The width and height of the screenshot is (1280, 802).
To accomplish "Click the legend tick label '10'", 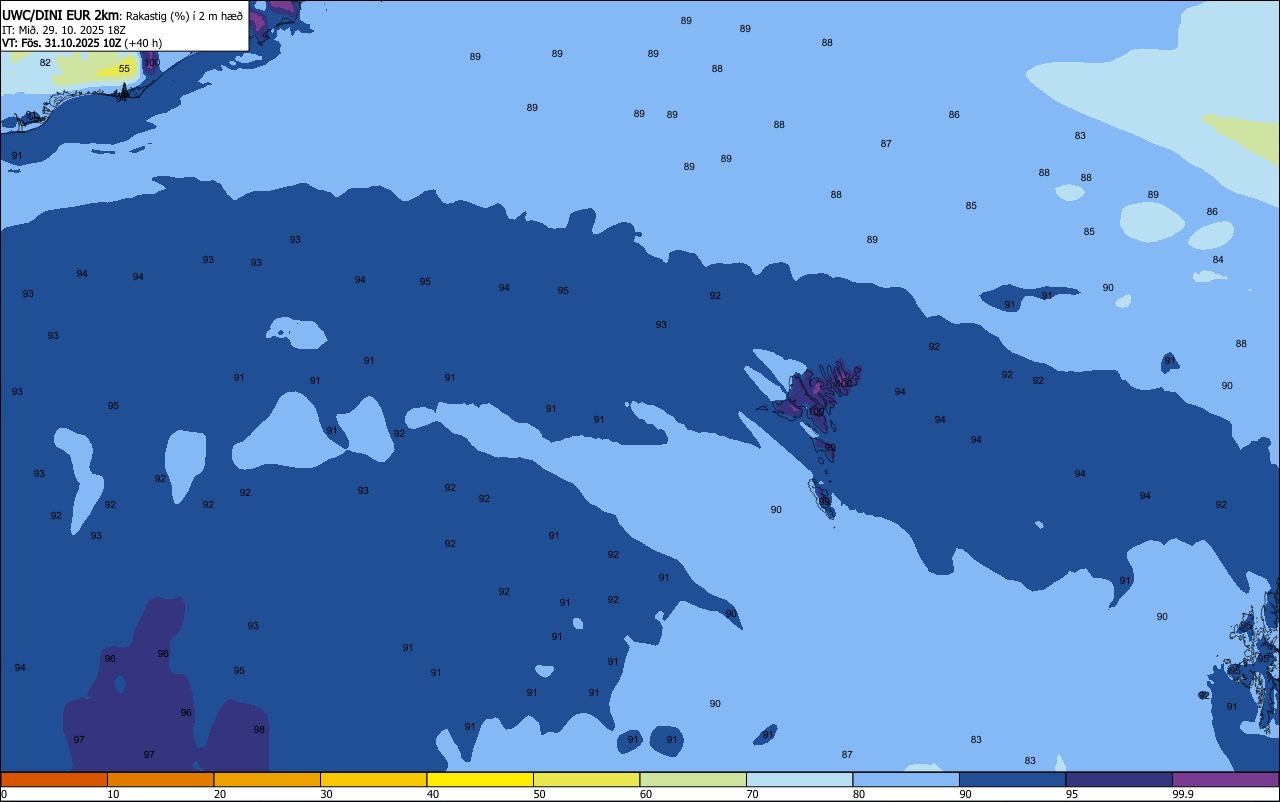I will 113,794.
